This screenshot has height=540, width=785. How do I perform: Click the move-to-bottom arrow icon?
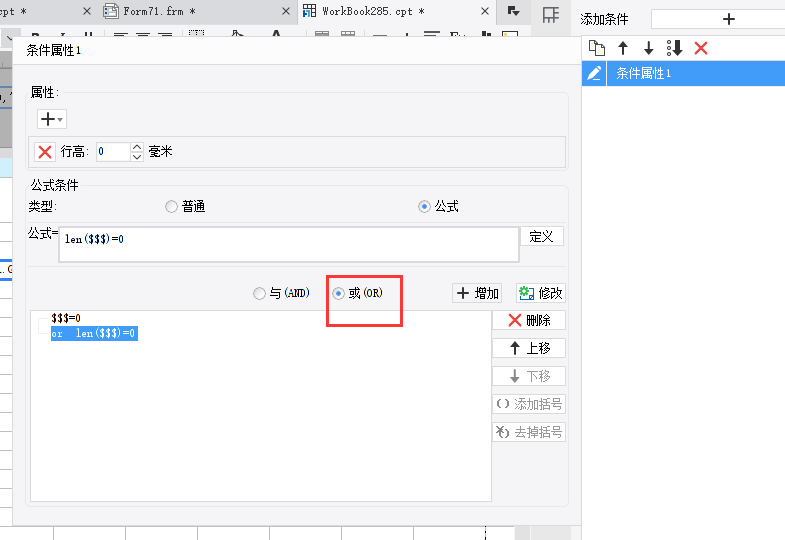674,48
